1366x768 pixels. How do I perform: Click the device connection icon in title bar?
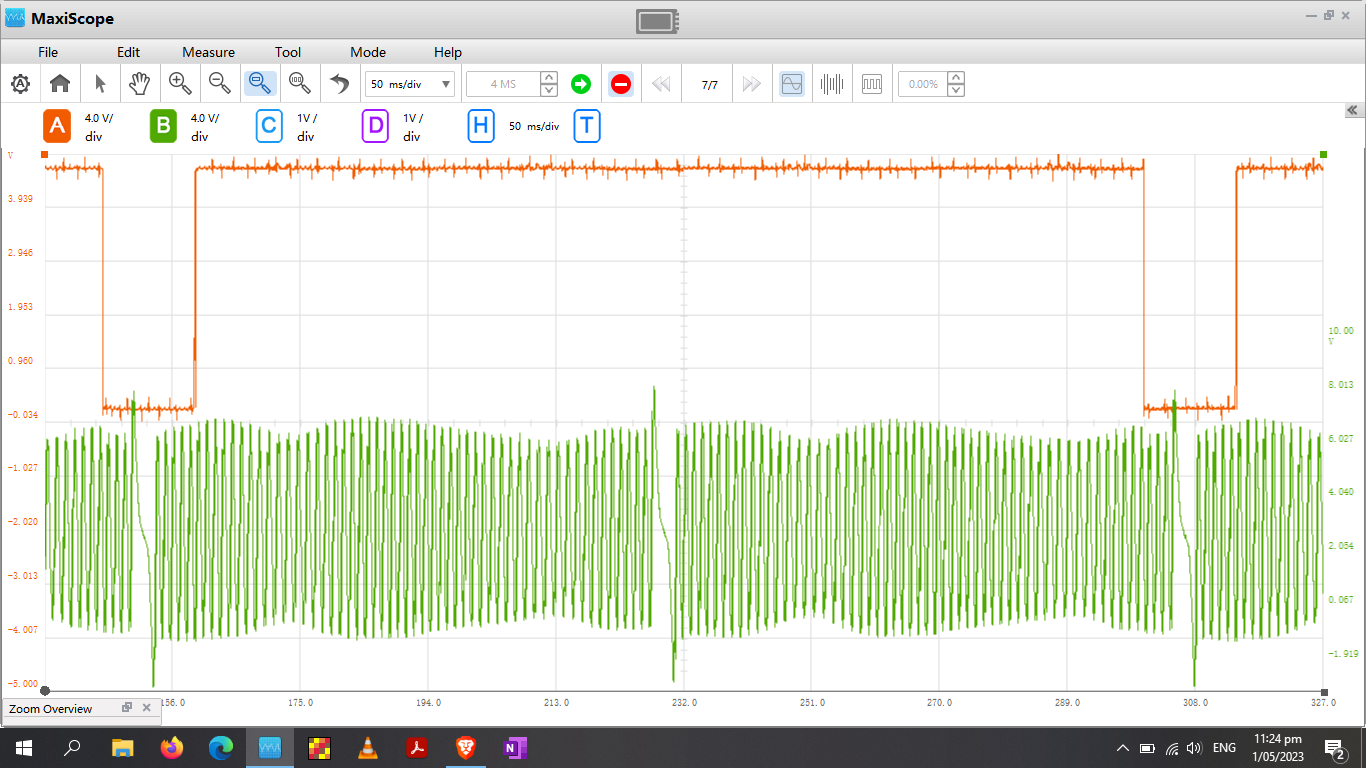coord(657,21)
